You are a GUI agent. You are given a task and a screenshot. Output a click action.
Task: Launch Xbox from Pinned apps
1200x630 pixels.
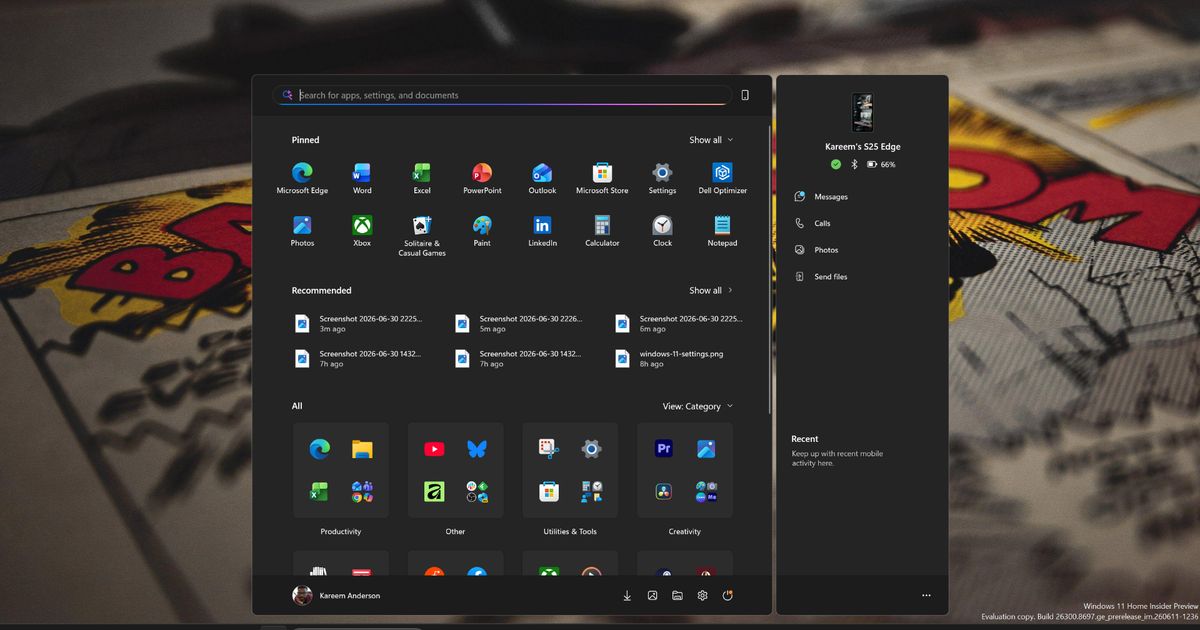(362, 231)
